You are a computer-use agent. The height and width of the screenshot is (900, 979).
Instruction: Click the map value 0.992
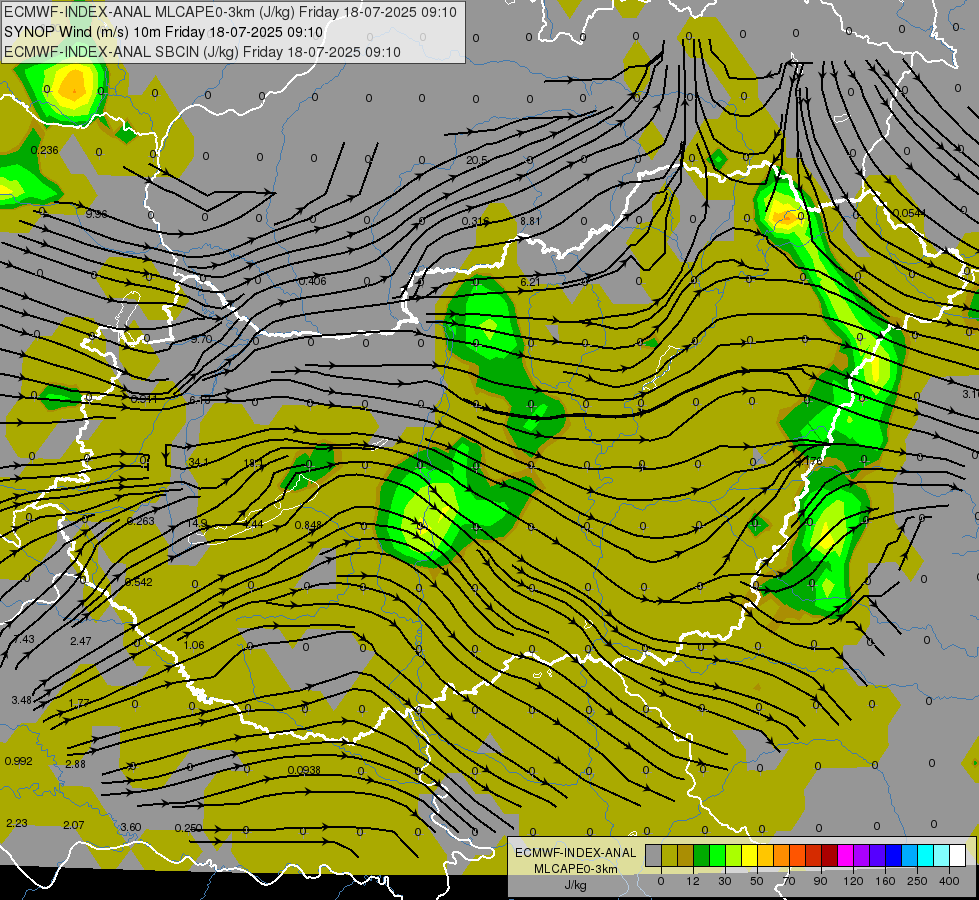(18, 761)
